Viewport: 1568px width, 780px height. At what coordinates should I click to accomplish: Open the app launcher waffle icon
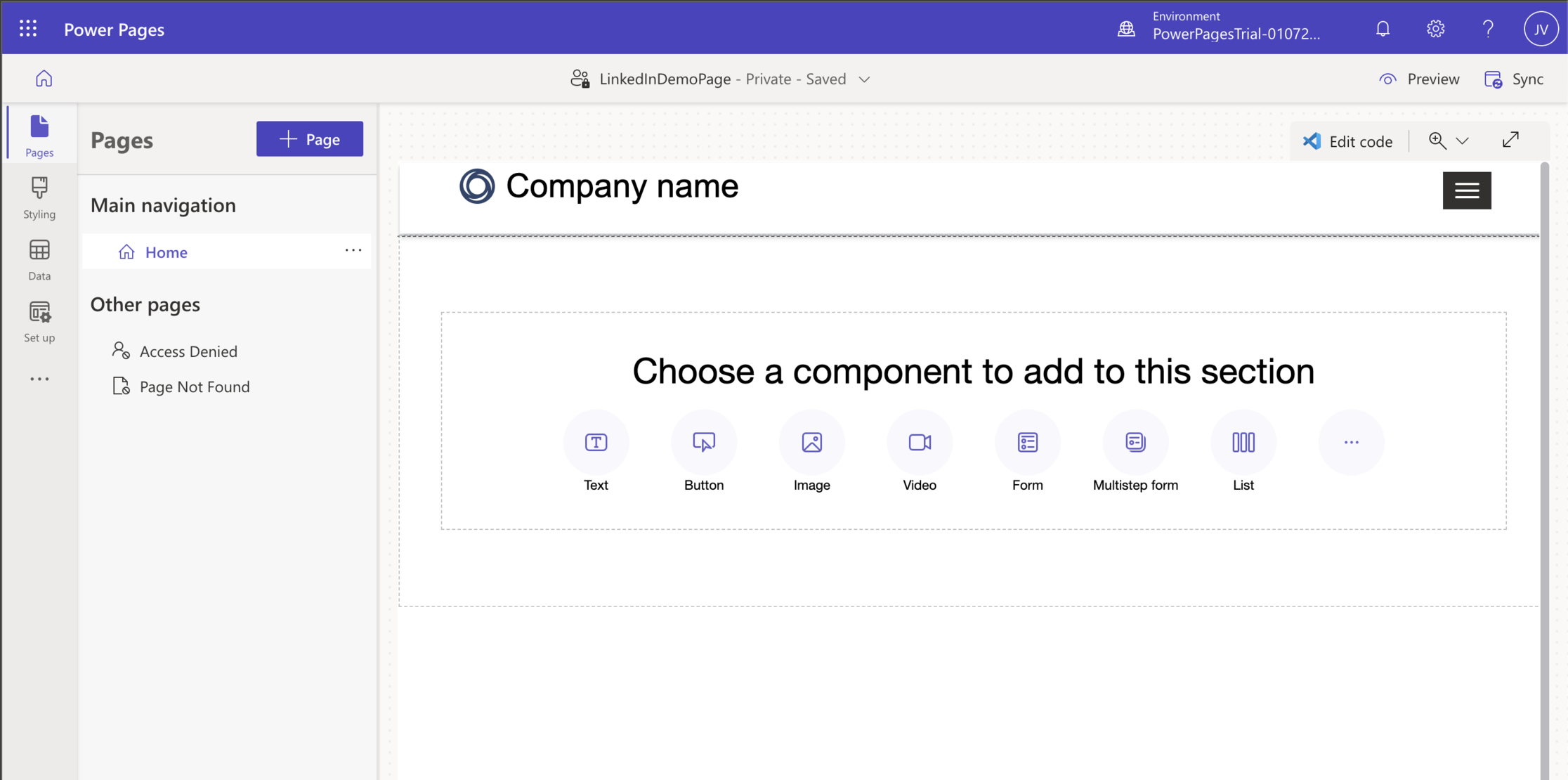coord(28,29)
